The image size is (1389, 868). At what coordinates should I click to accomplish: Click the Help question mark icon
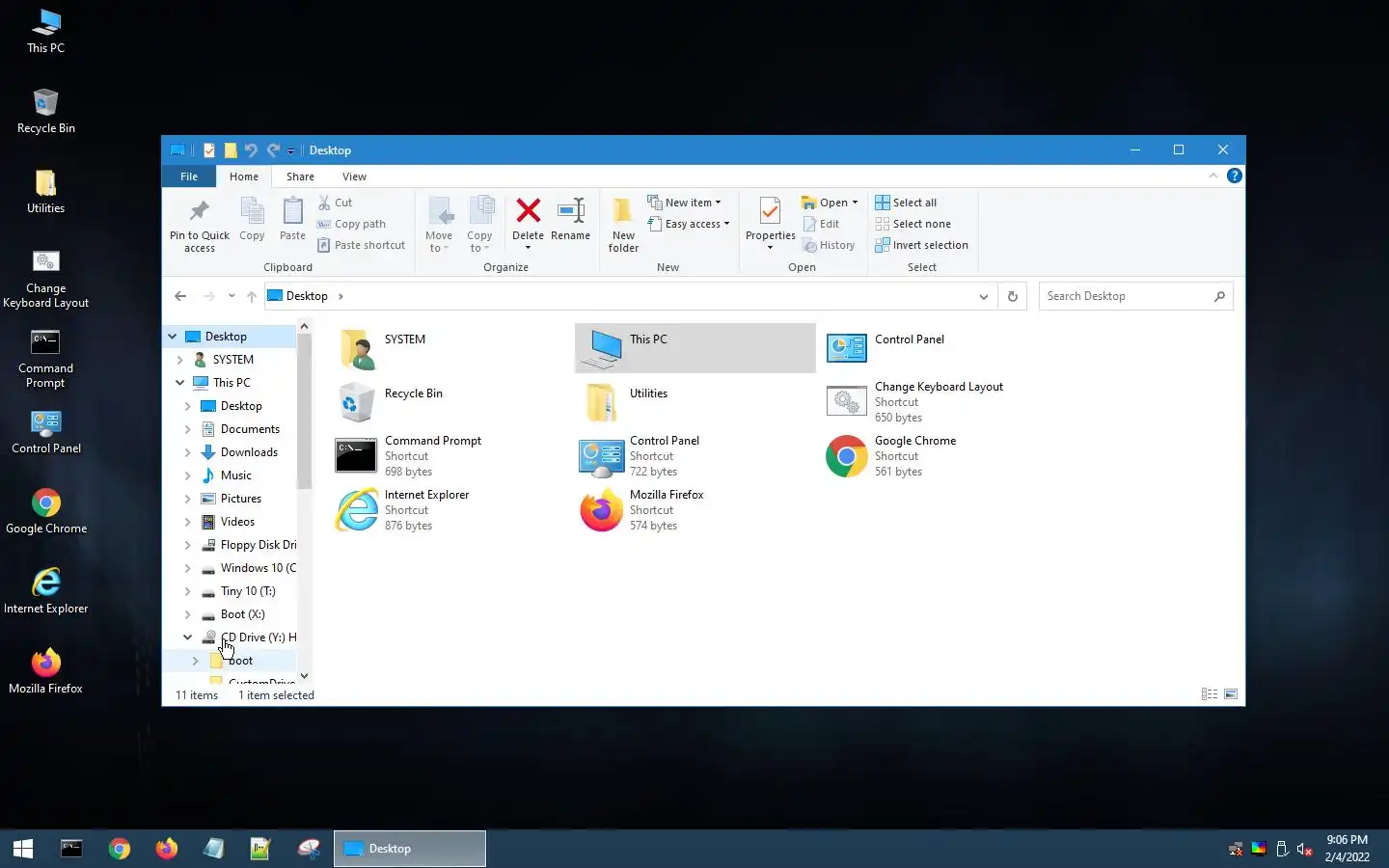(x=1234, y=176)
